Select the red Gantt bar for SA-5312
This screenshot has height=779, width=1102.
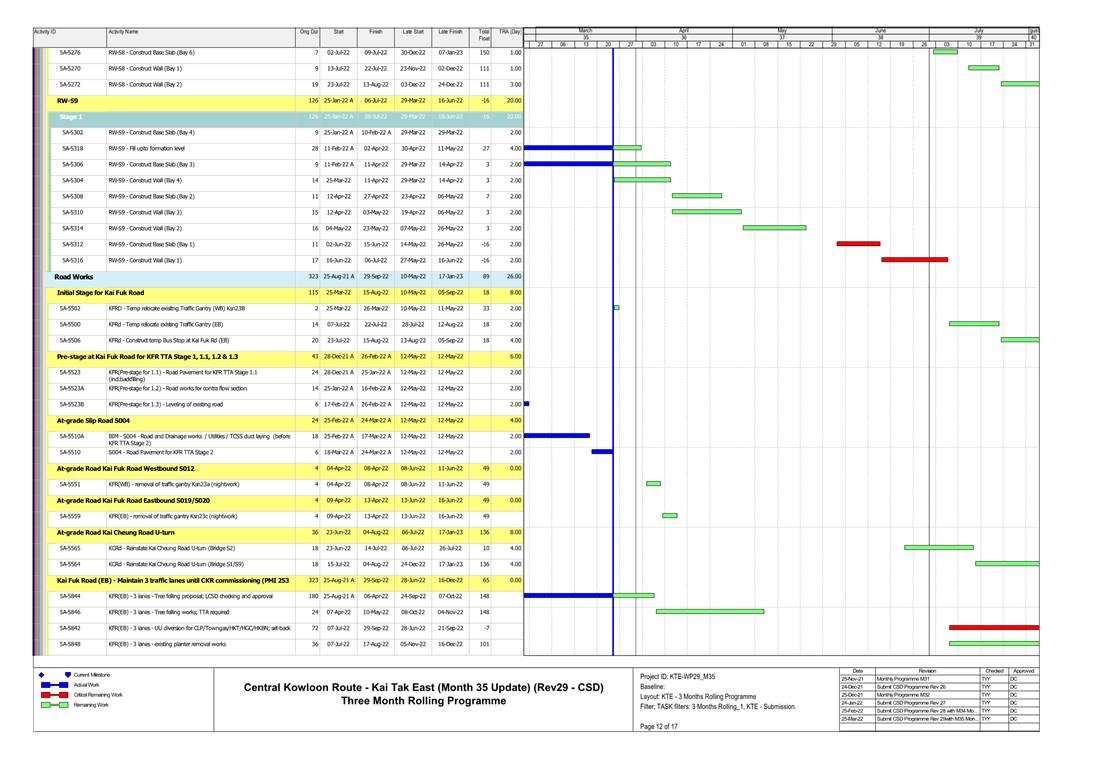tap(858, 243)
